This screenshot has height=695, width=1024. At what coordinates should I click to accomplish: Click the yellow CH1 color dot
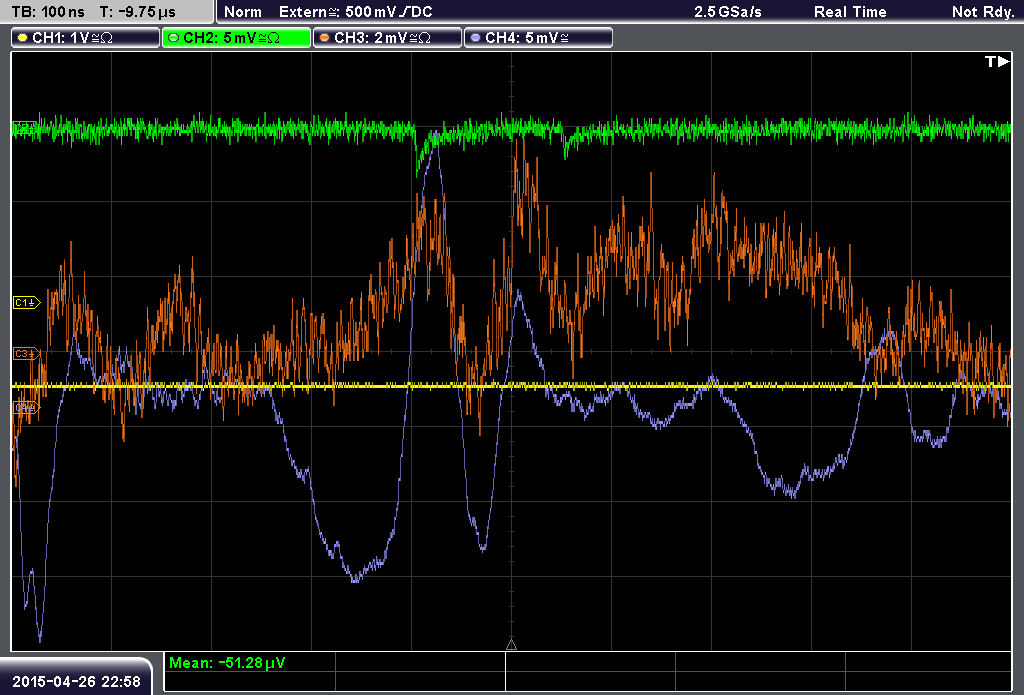[23, 38]
